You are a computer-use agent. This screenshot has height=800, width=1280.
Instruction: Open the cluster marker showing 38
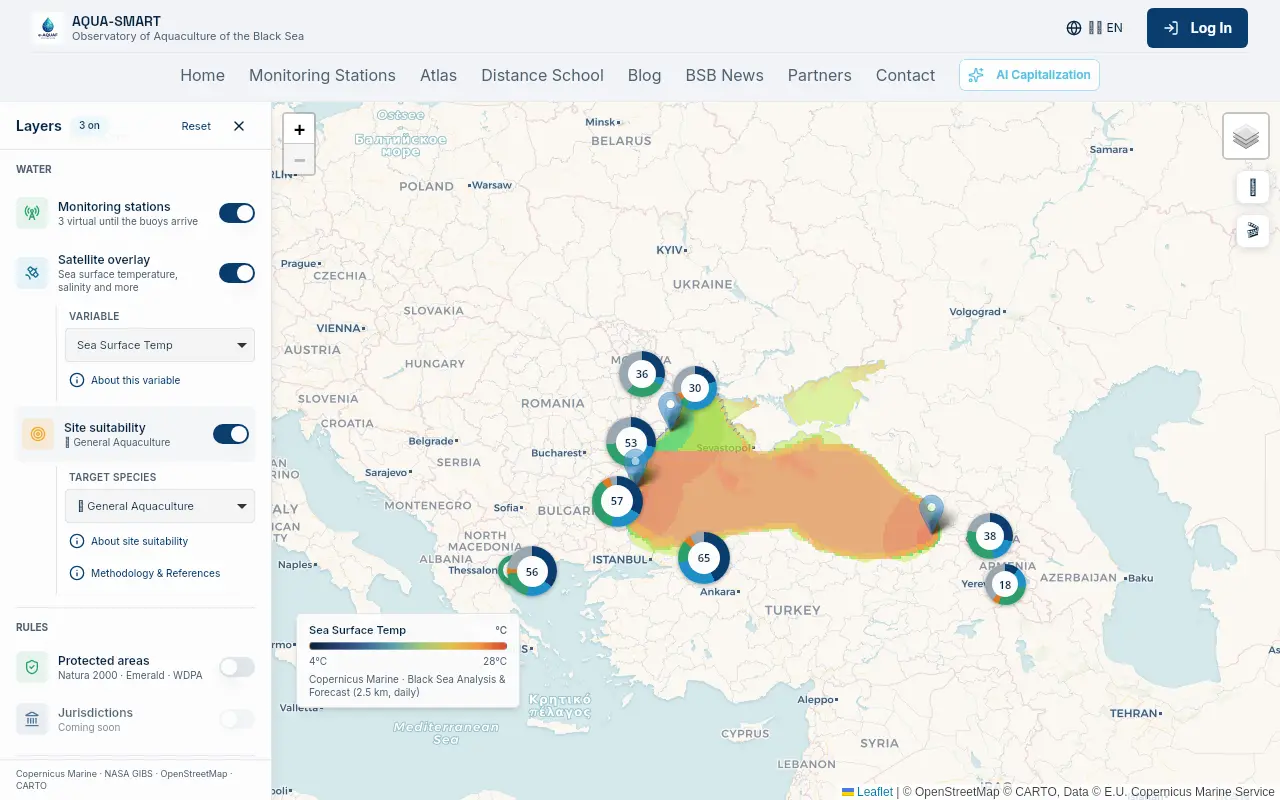click(x=990, y=536)
